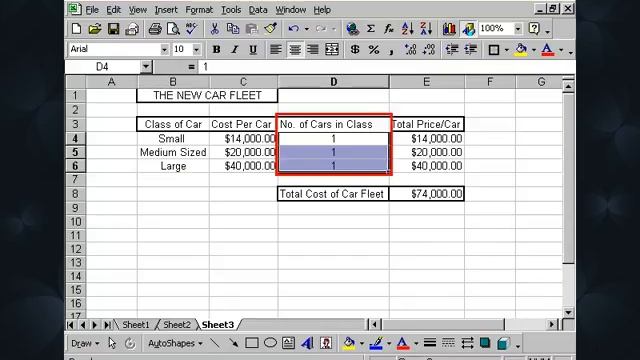Insert WordArt from Drawing toolbar
Screen dimensions: 640x360
[x=307, y=343]
